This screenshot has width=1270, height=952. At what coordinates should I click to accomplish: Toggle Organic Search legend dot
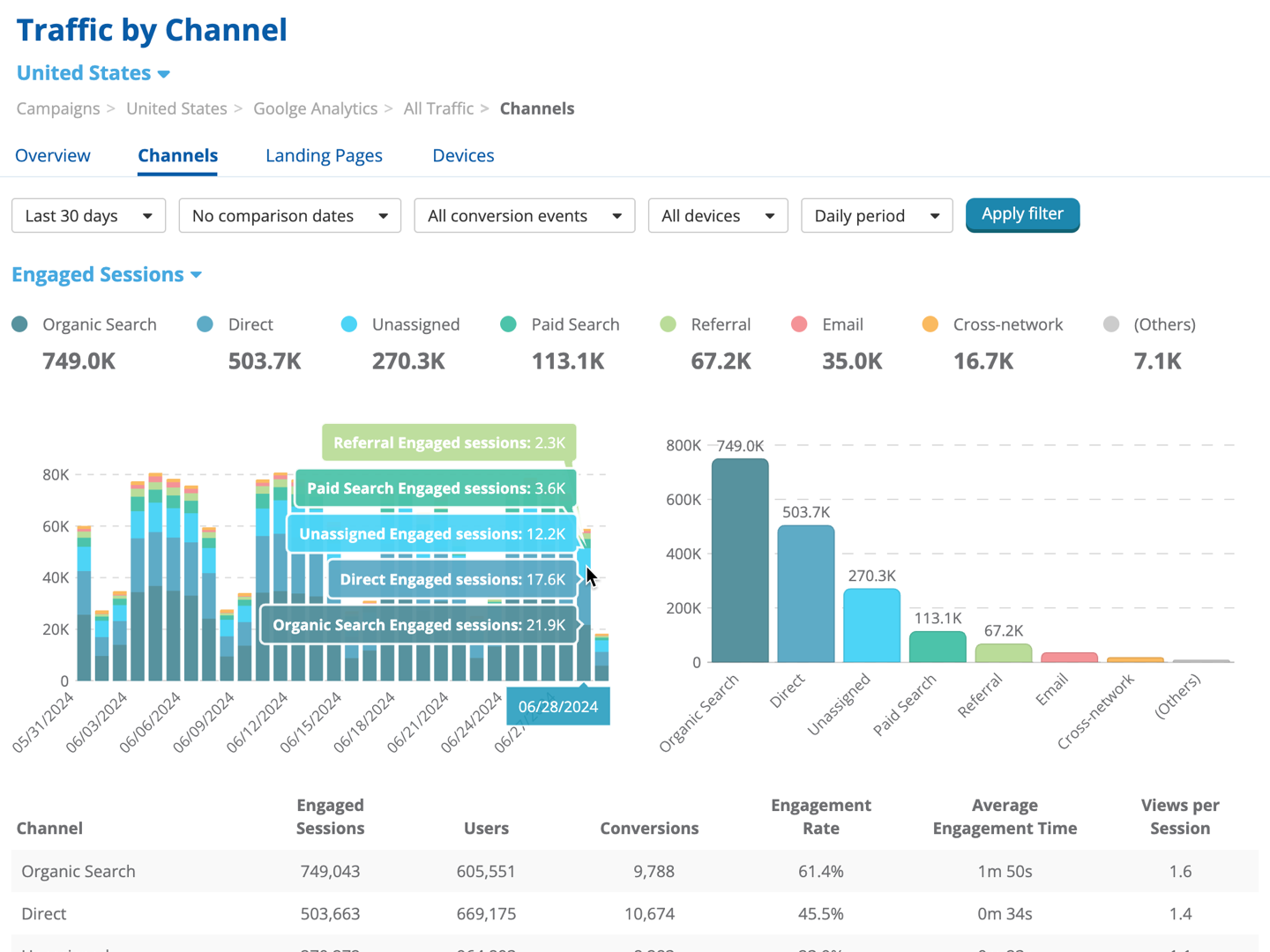(20, 324)
